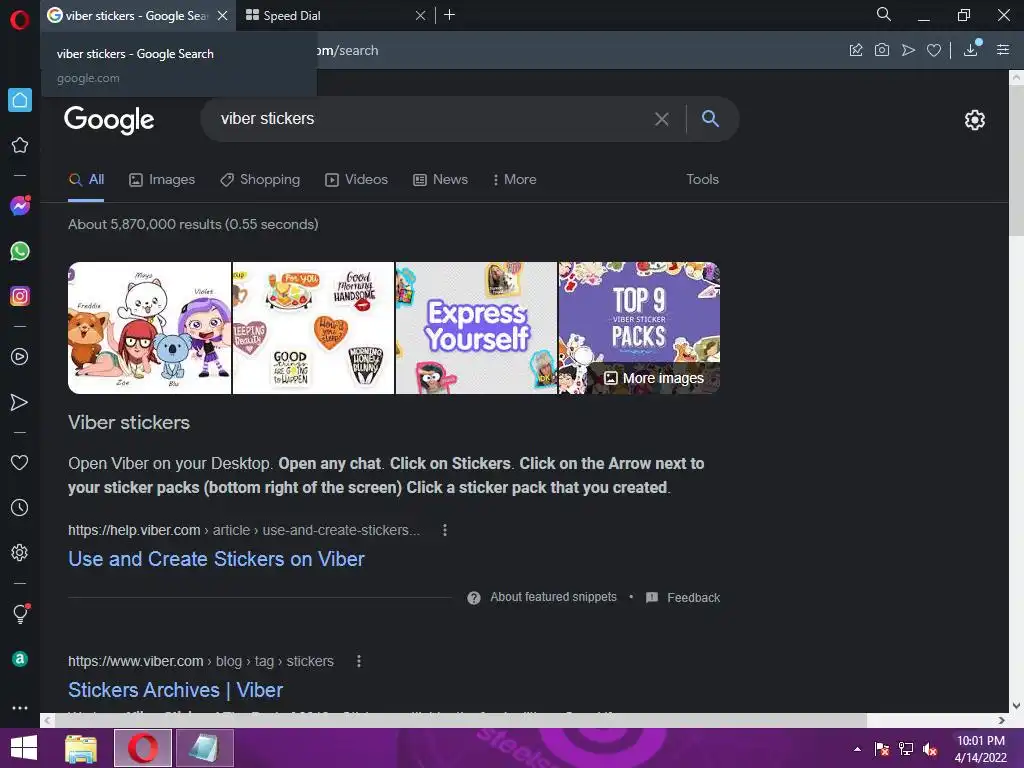
Task: Open the cartoon characters sticker thumbnail
Action: (x=150, y=328)
